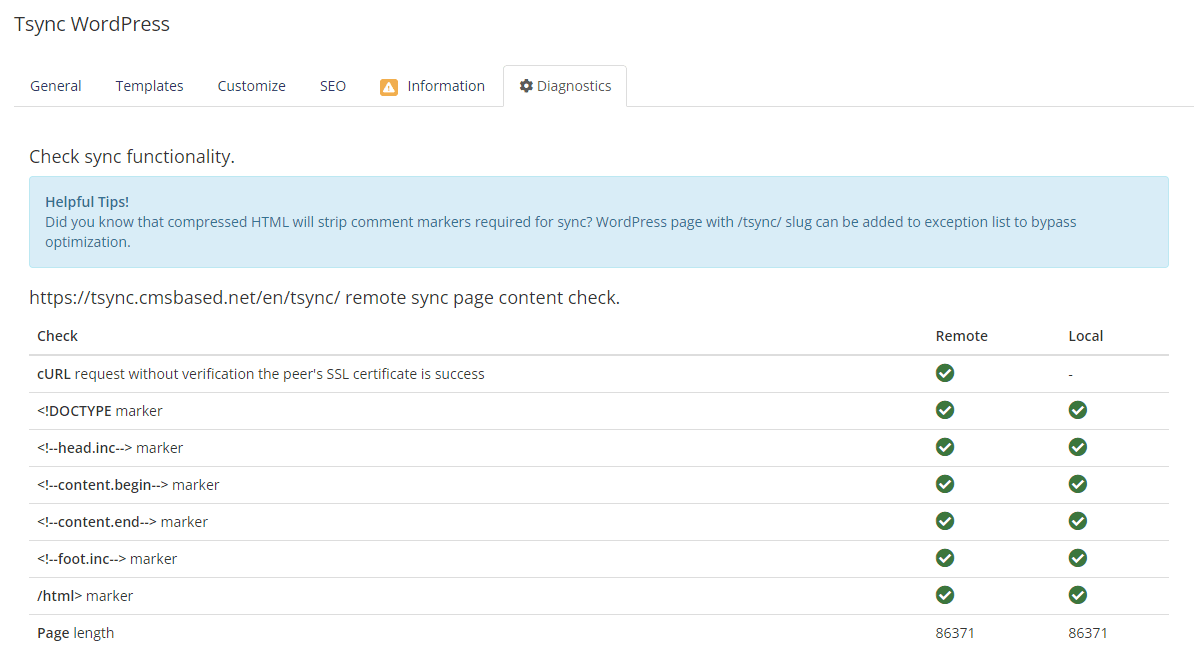Select the Diagnostics tab
The height and width of the screenshot is (669, 1194).
tap(565, 86)
